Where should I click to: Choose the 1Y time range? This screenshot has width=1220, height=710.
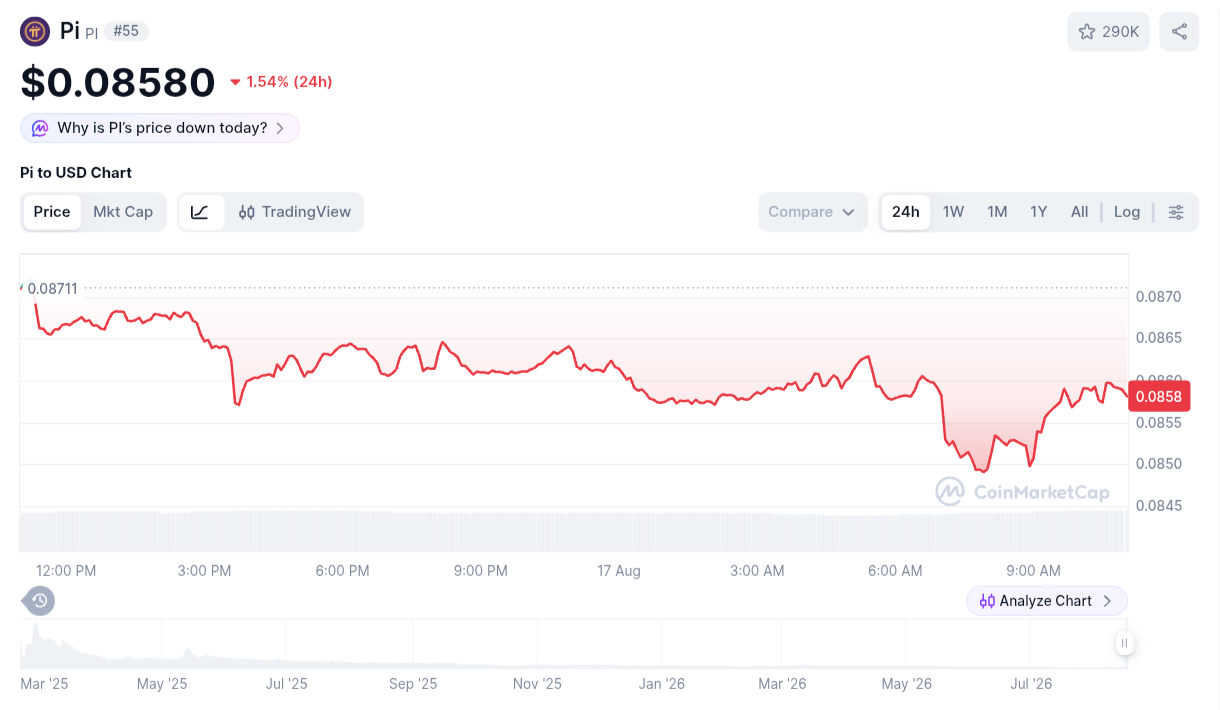point(1039,212)
